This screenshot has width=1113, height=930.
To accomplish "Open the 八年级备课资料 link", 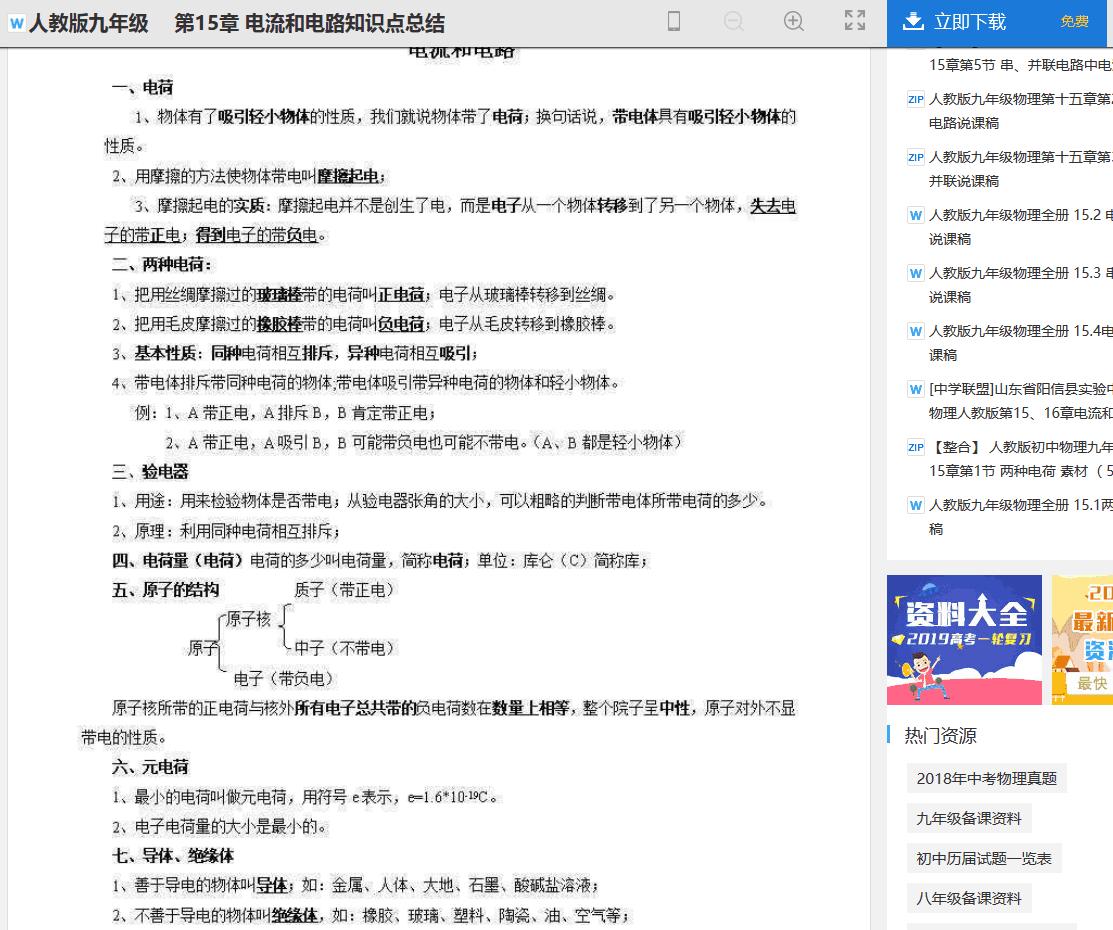I will pyautogui.click(x=968, y=898).
